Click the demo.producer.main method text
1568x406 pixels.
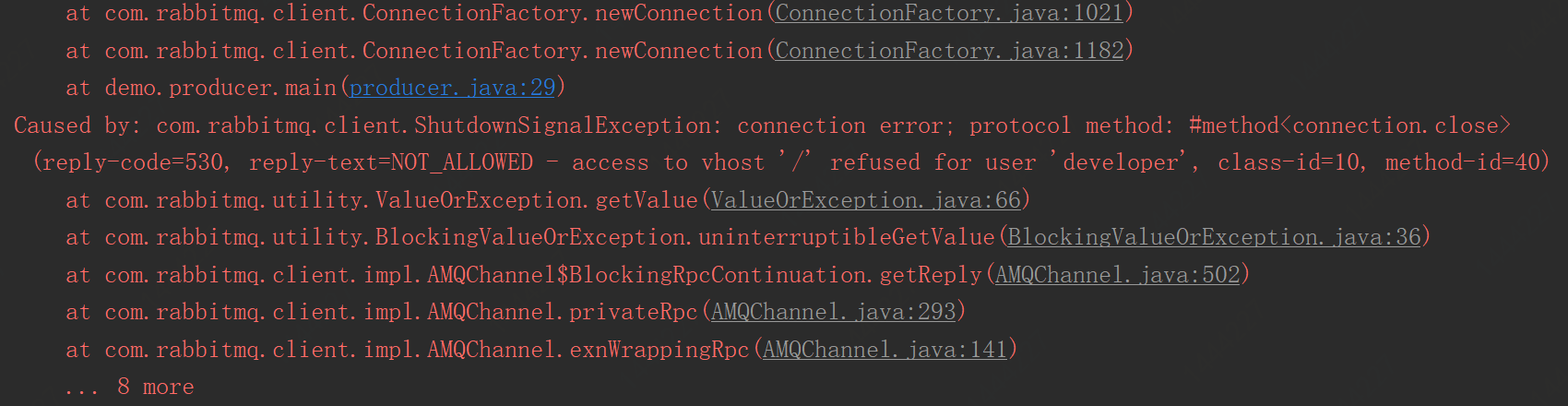point(220,88)
